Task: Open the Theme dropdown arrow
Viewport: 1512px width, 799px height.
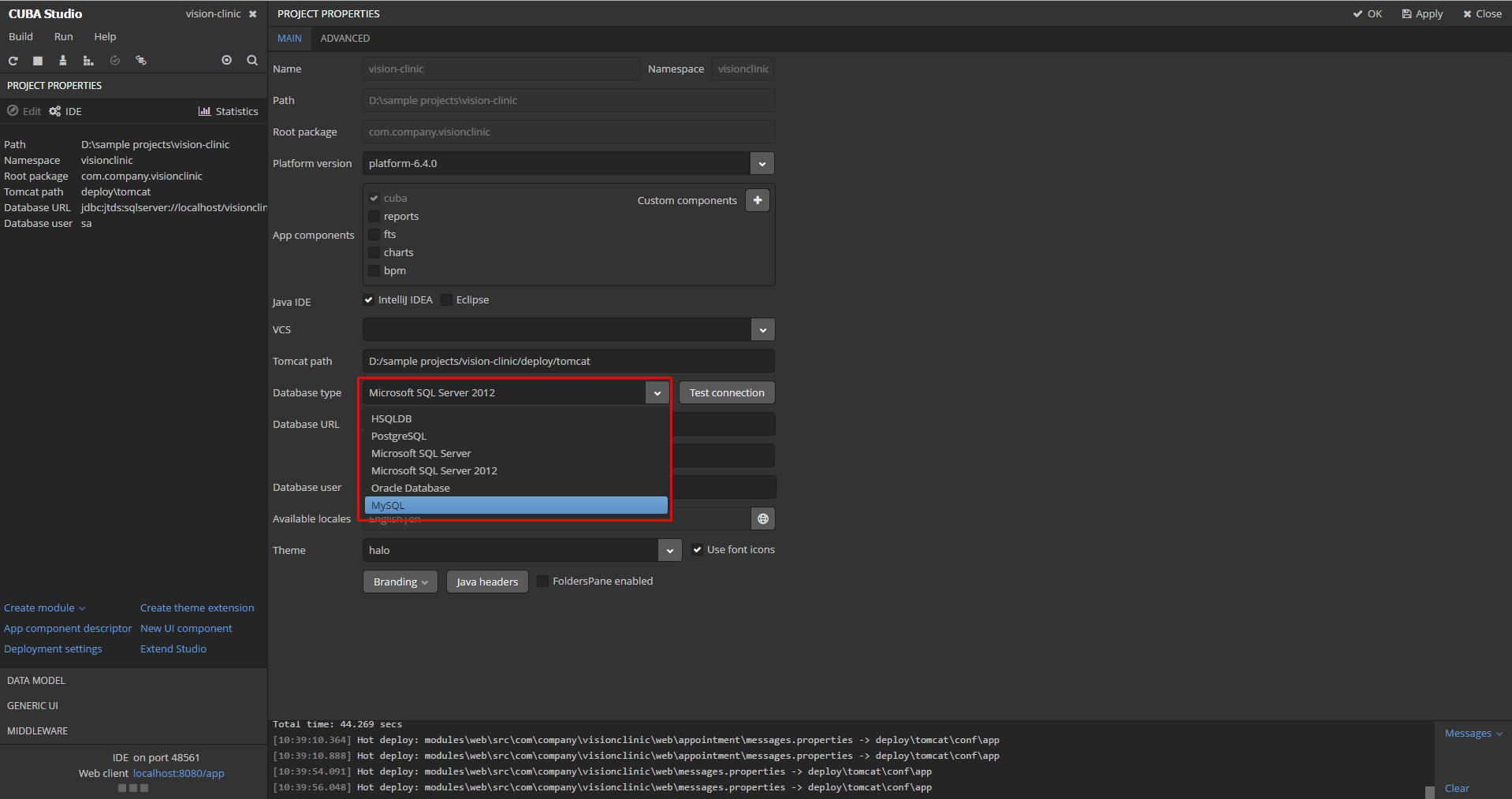Action: coord(669,551)
